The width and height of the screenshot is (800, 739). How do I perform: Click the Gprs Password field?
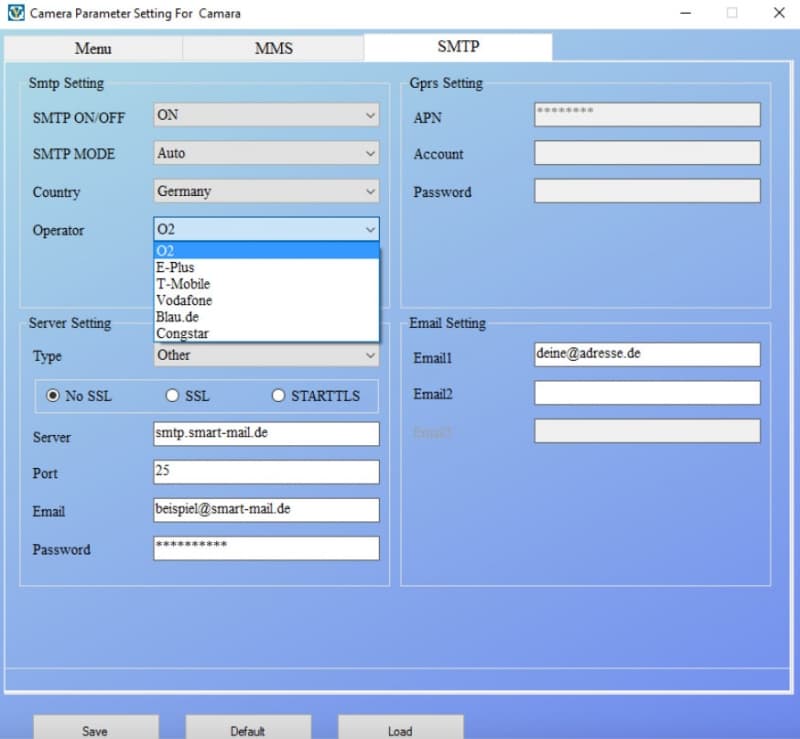[647, 191]
